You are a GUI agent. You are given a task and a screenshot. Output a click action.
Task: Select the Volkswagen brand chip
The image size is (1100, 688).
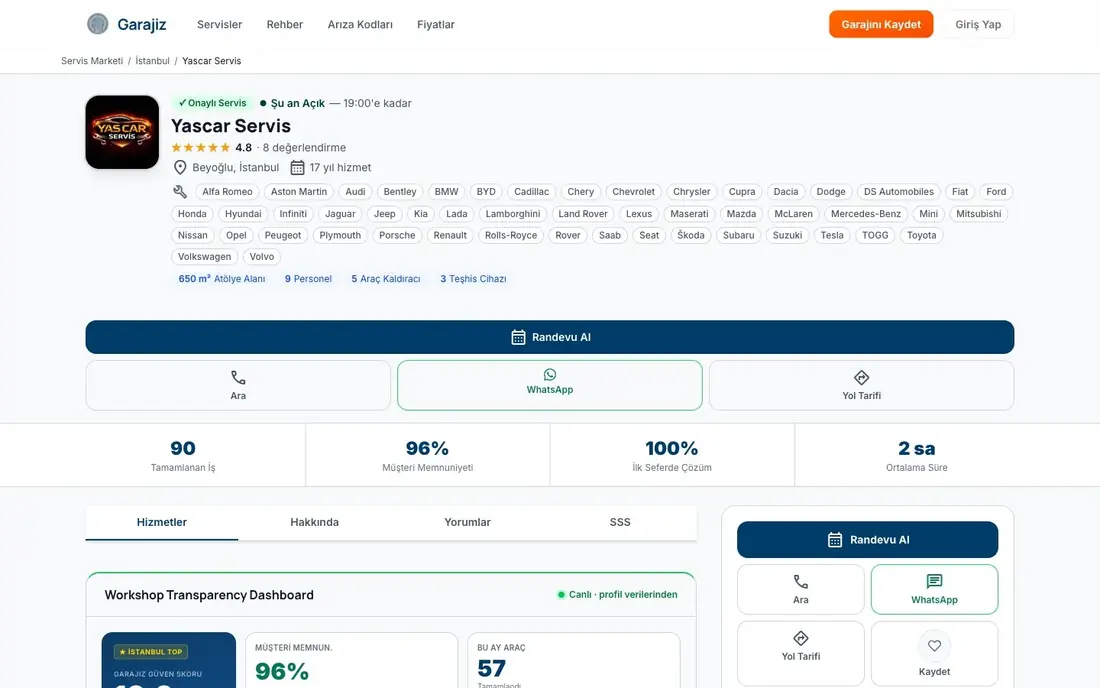pos(204,257)
